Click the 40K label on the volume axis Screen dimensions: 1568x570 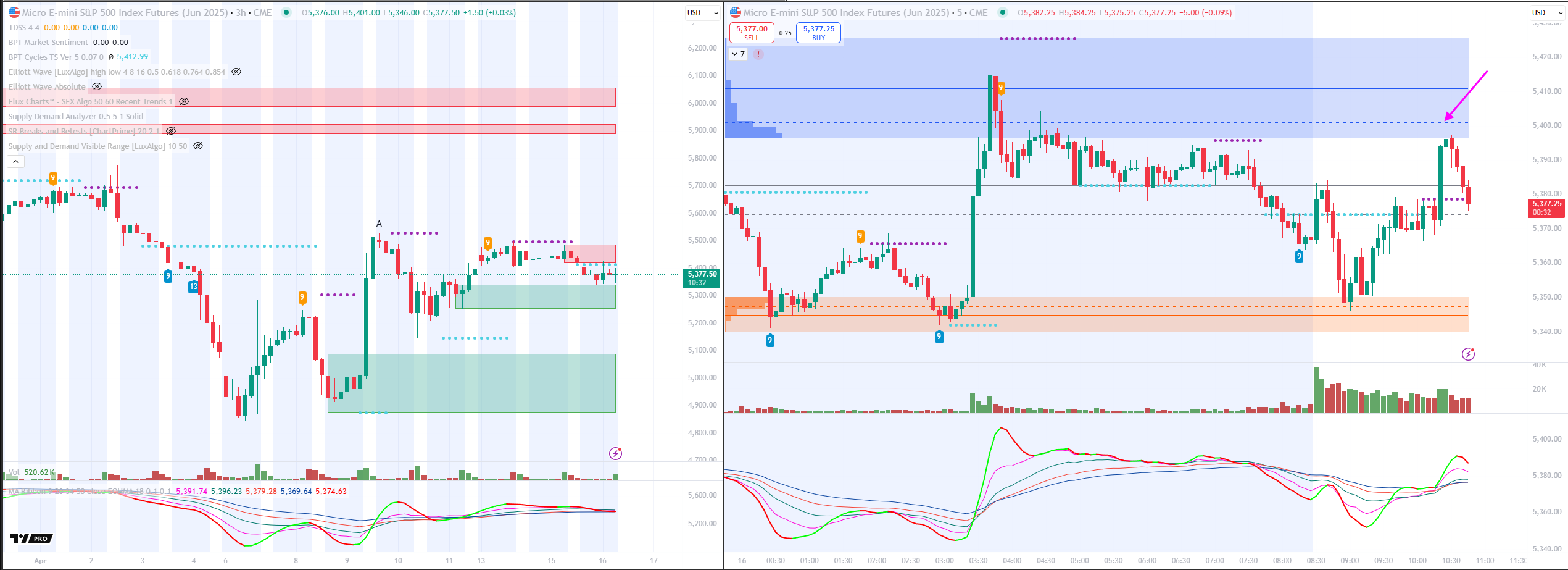[1540, 365]
